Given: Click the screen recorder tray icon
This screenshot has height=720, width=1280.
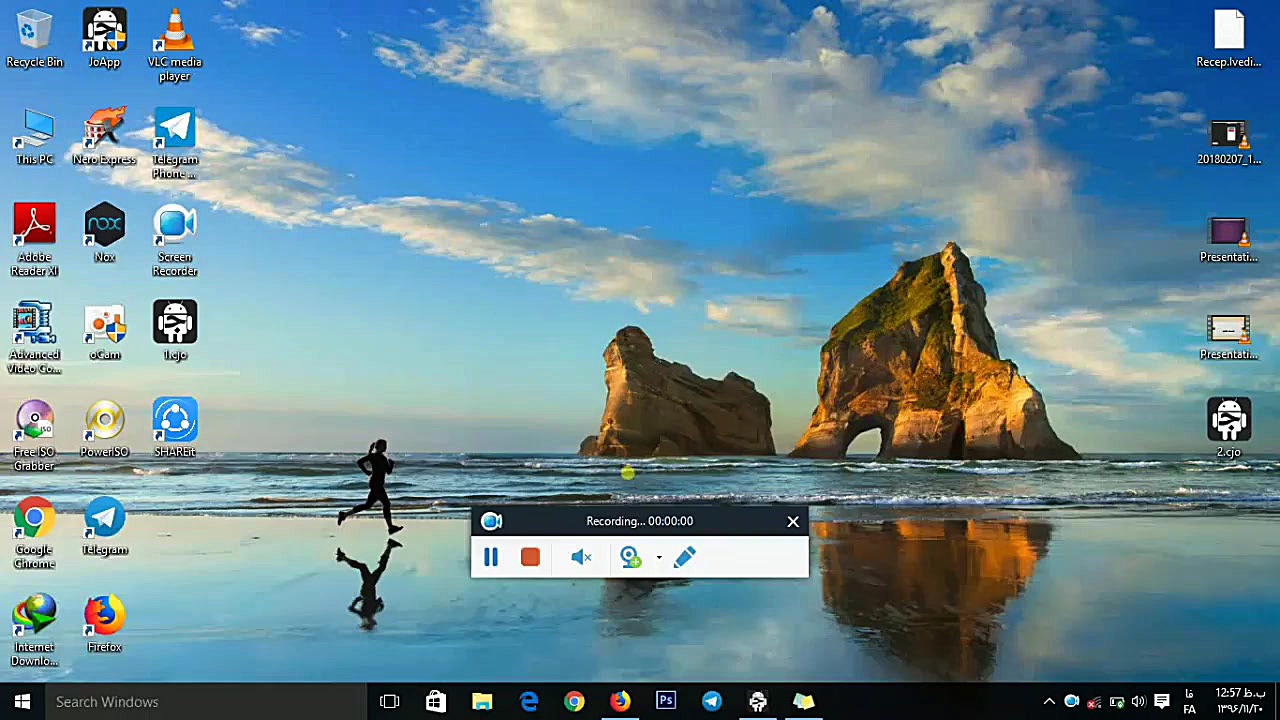Looking at the screenshot, I should [x=1072, y=702].
